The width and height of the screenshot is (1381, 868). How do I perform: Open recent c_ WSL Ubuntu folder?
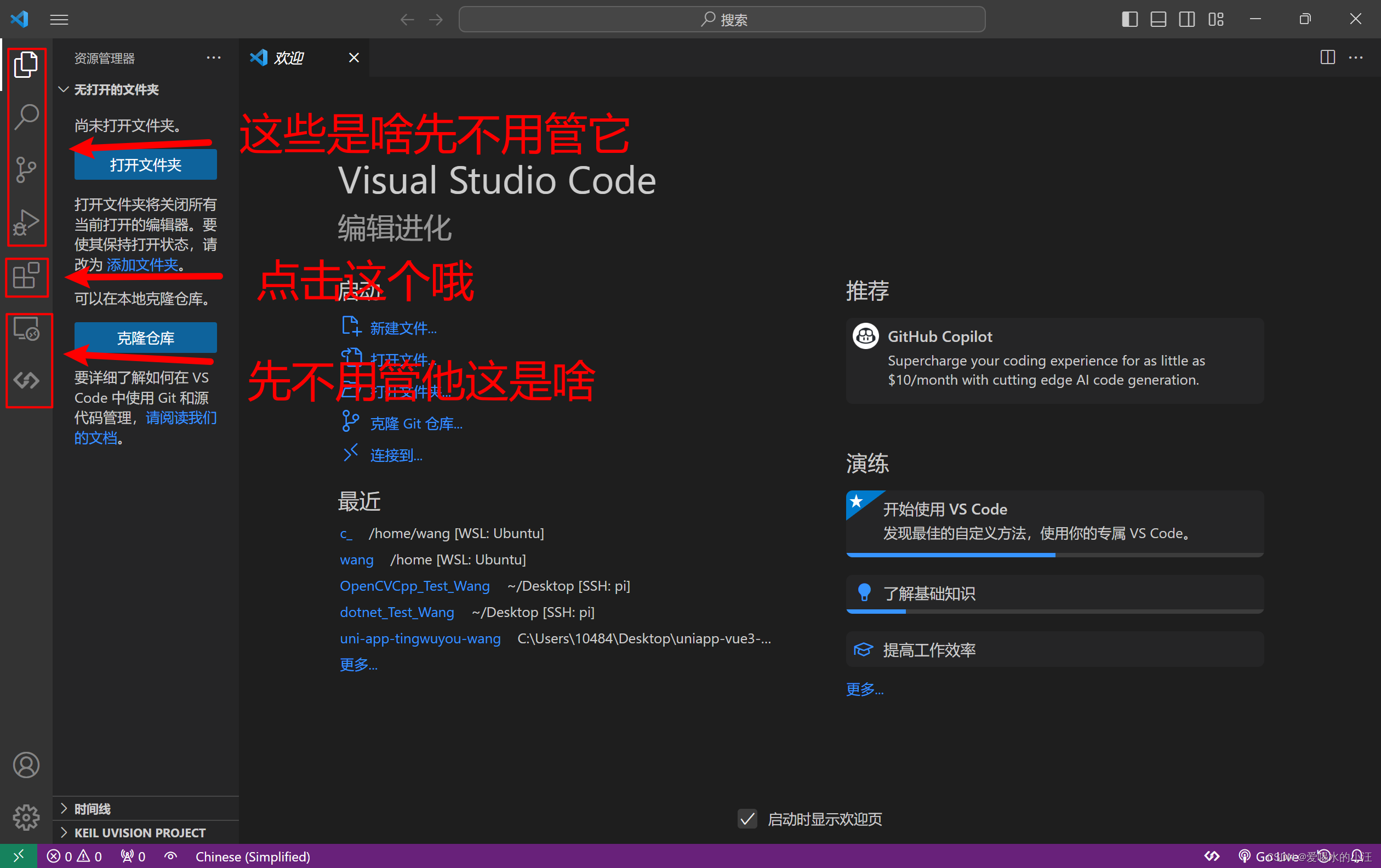(346, 533)
